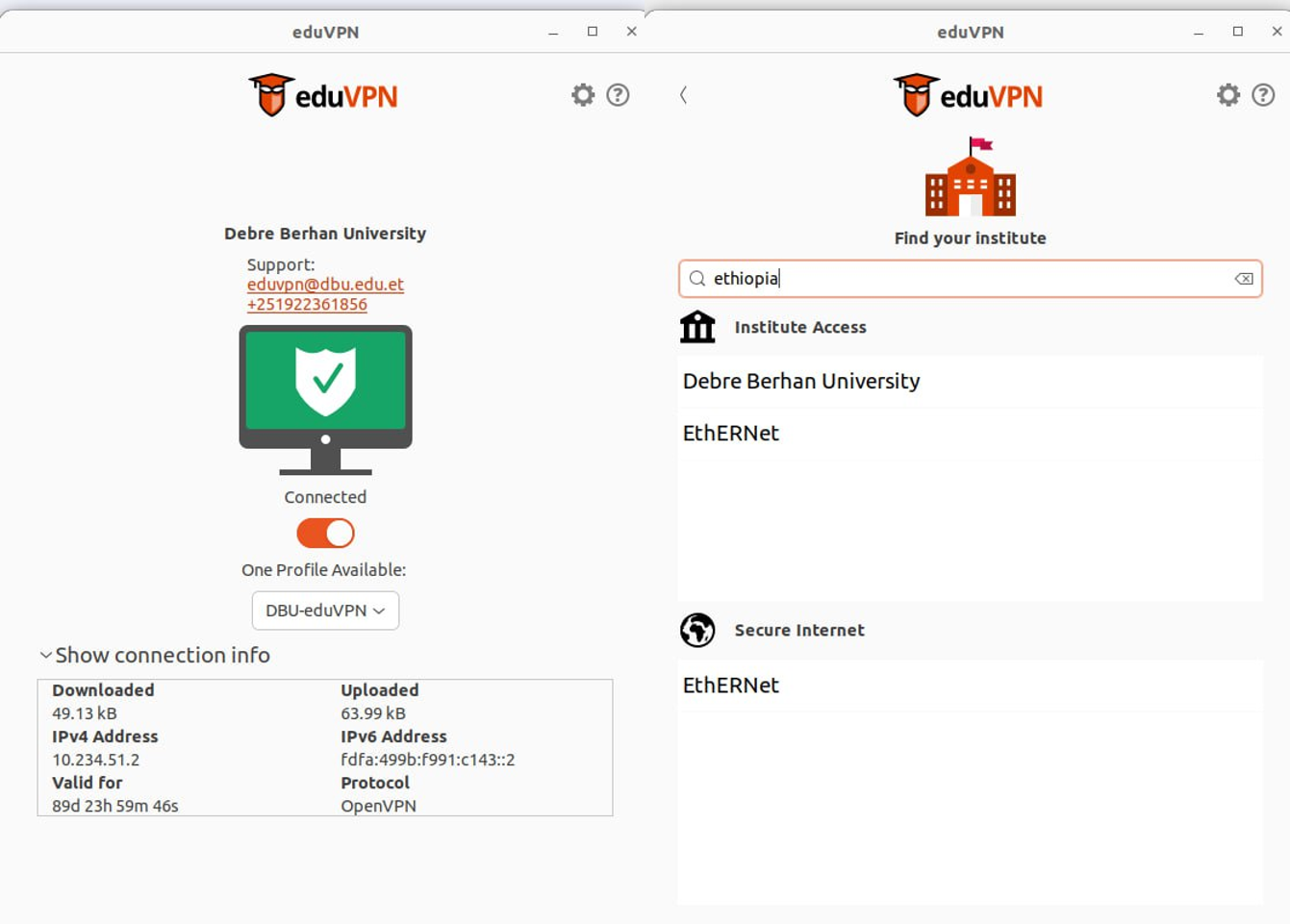Click the Find your institute heading
The width and height of the screenshot is (1290, 924).
(x=970, y=238)
